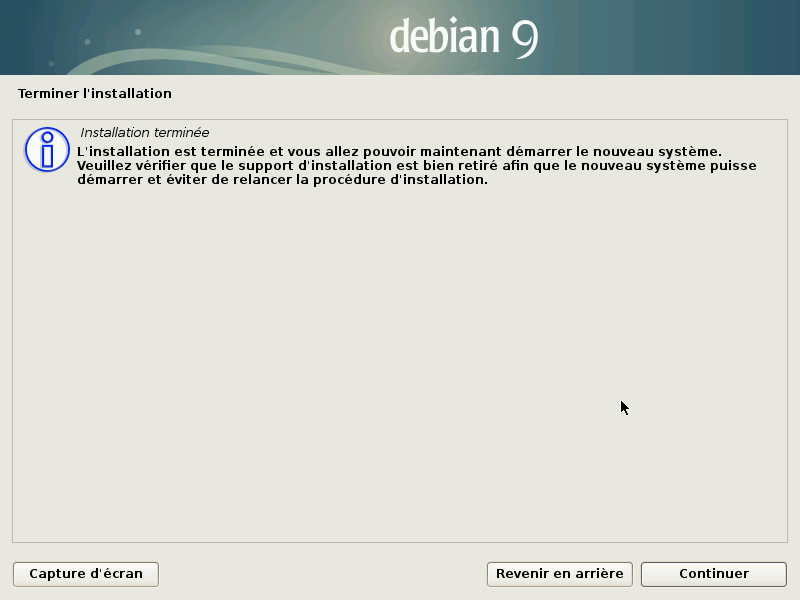Click the mouse cursor arrow location
This screenshot has width=800, height=600.
(623, 406)
